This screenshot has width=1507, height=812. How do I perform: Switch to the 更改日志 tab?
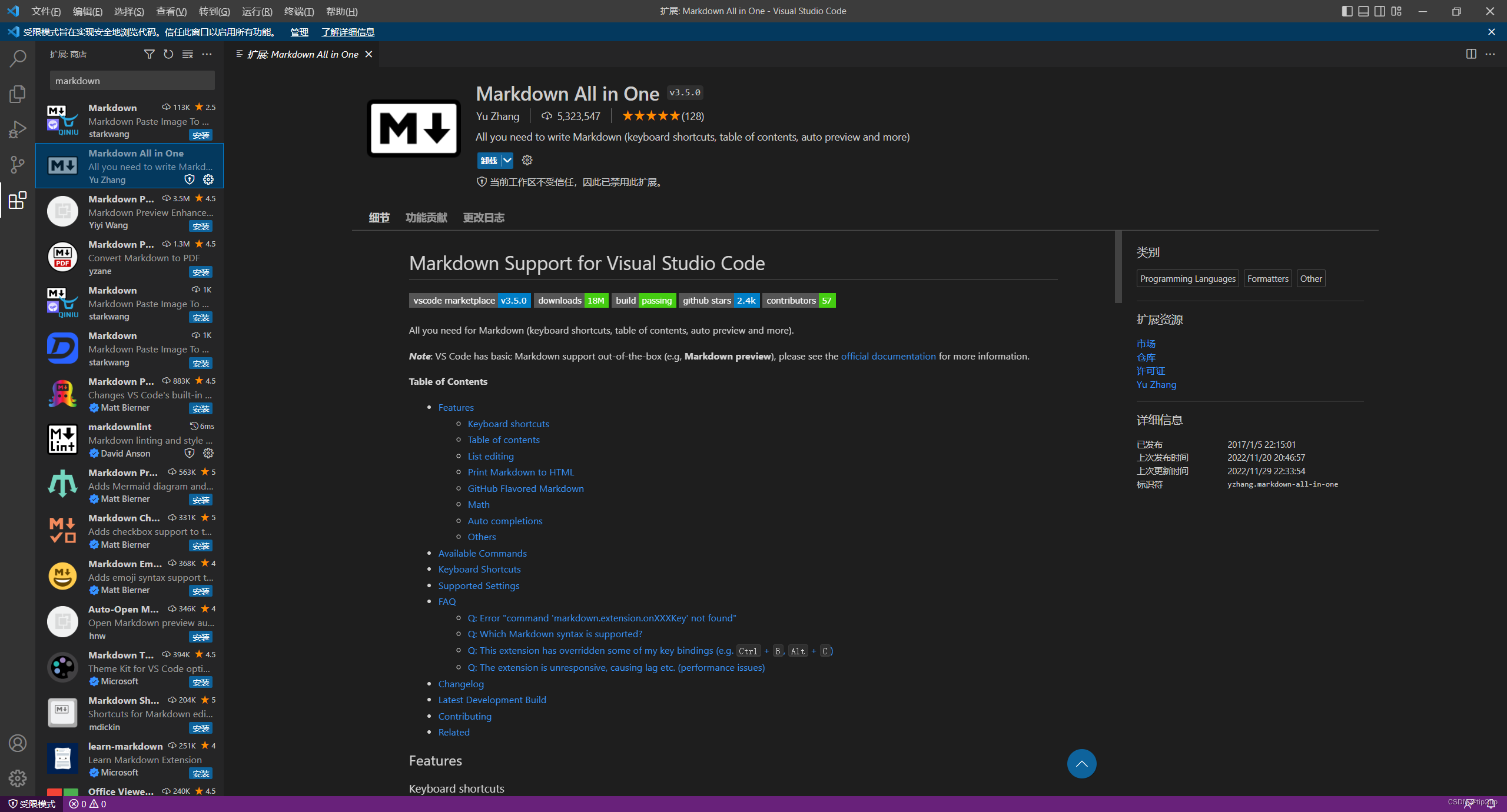click(x=483, y=218)
